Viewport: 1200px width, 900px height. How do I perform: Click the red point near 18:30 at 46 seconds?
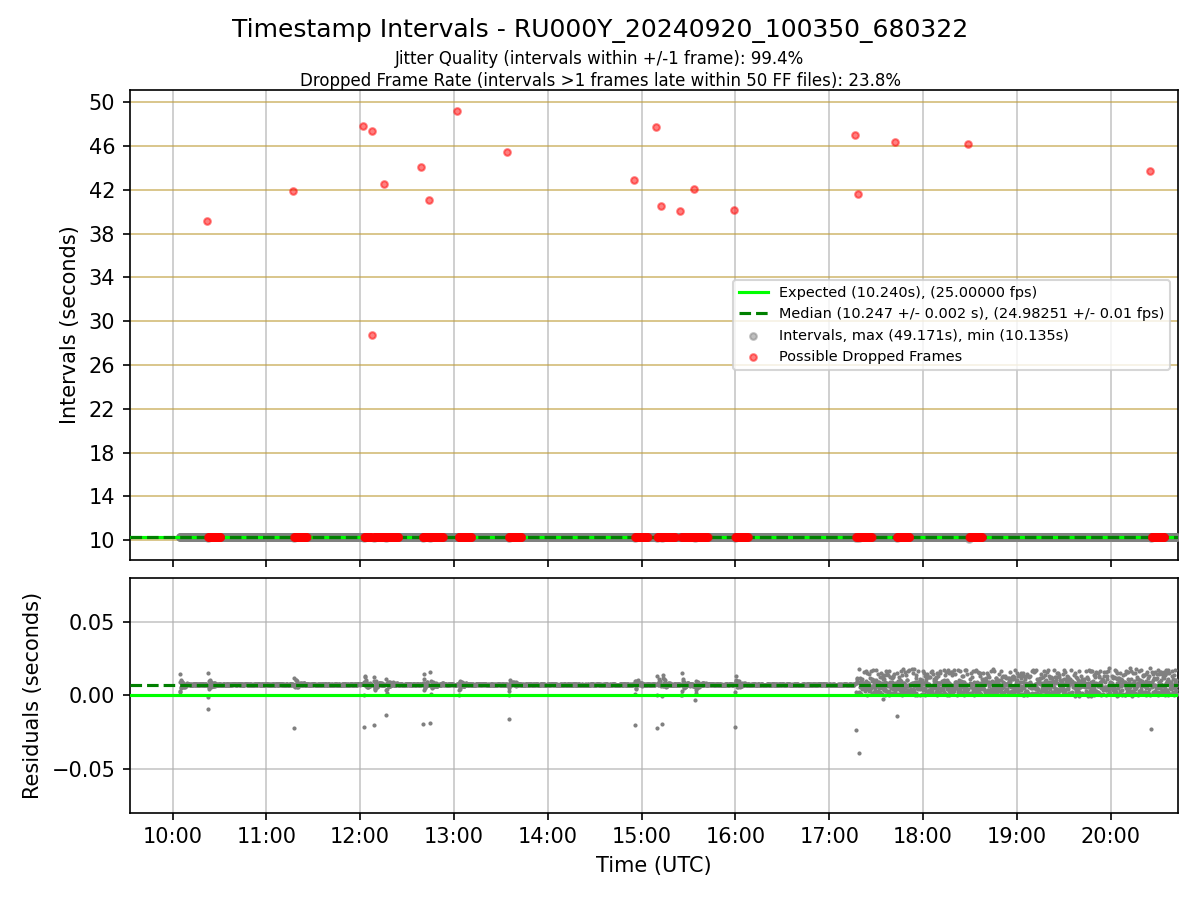(x=968, y=144)
